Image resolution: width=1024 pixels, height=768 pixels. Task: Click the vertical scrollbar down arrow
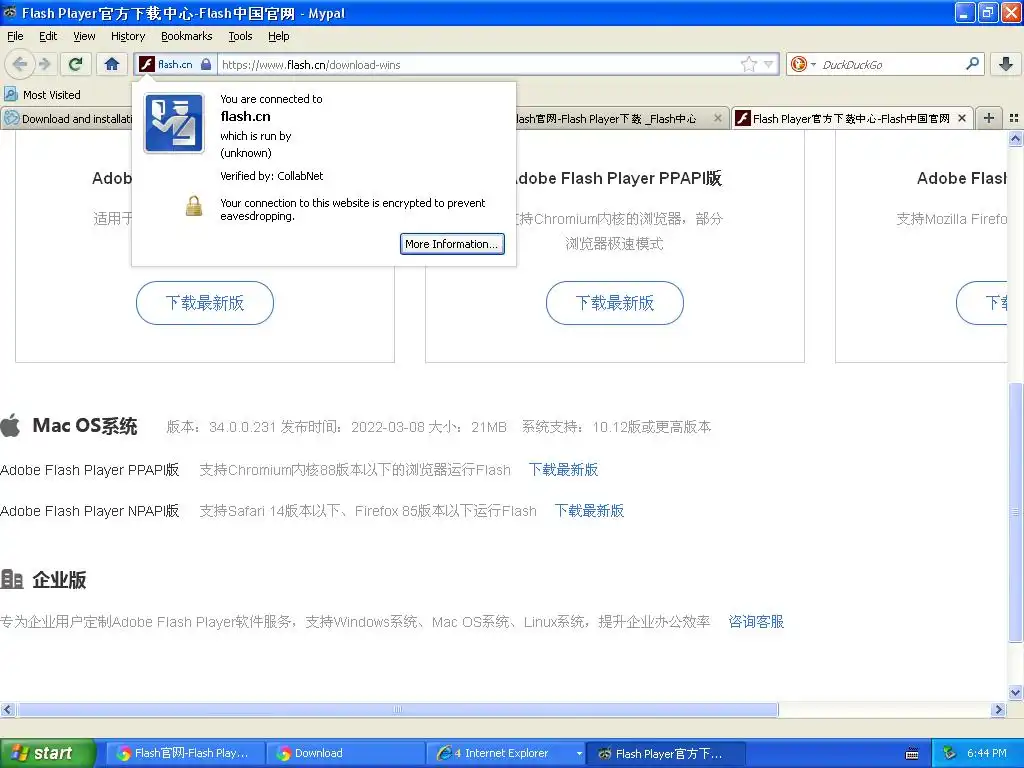point(1016,693)
